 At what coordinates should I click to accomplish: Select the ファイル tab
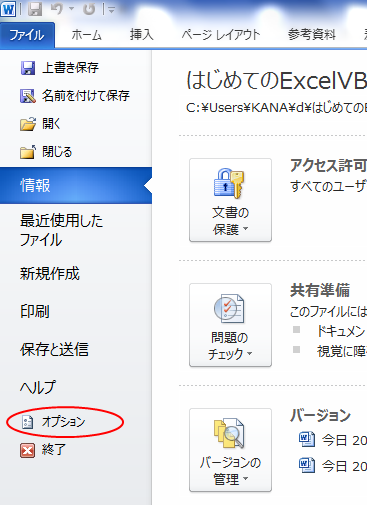coord(27,35)
